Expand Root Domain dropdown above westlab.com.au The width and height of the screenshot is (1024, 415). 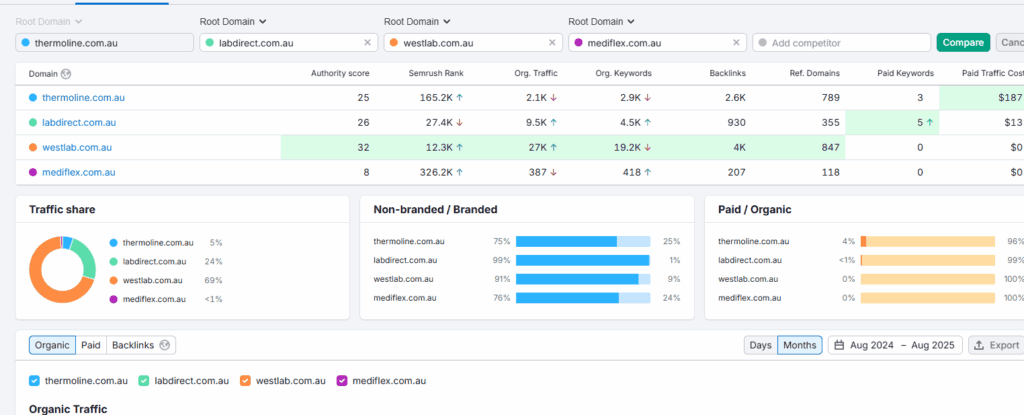pos(417,21)
